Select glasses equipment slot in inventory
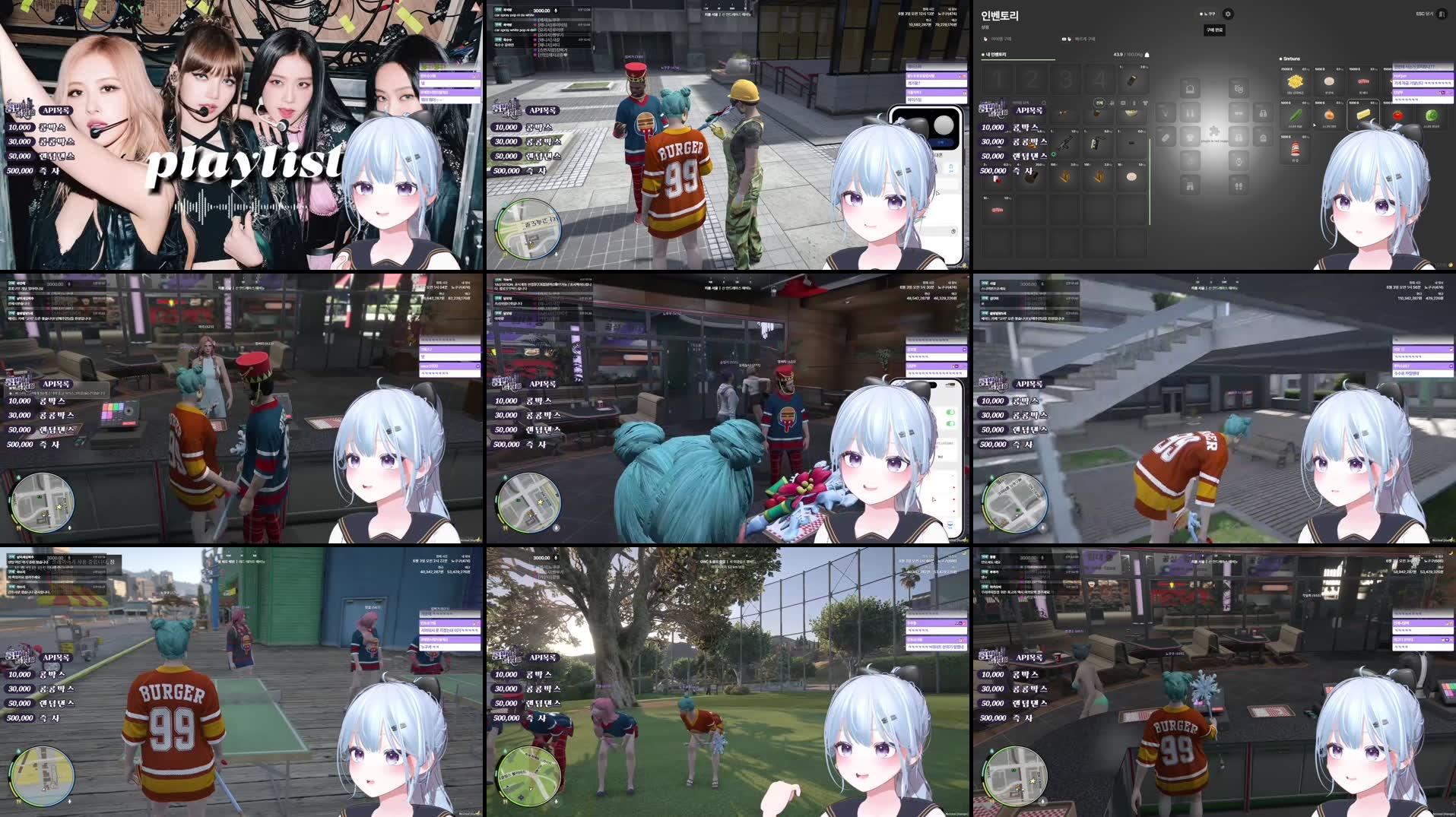This screenshot has height=817, width=1456. (1239, 112)
